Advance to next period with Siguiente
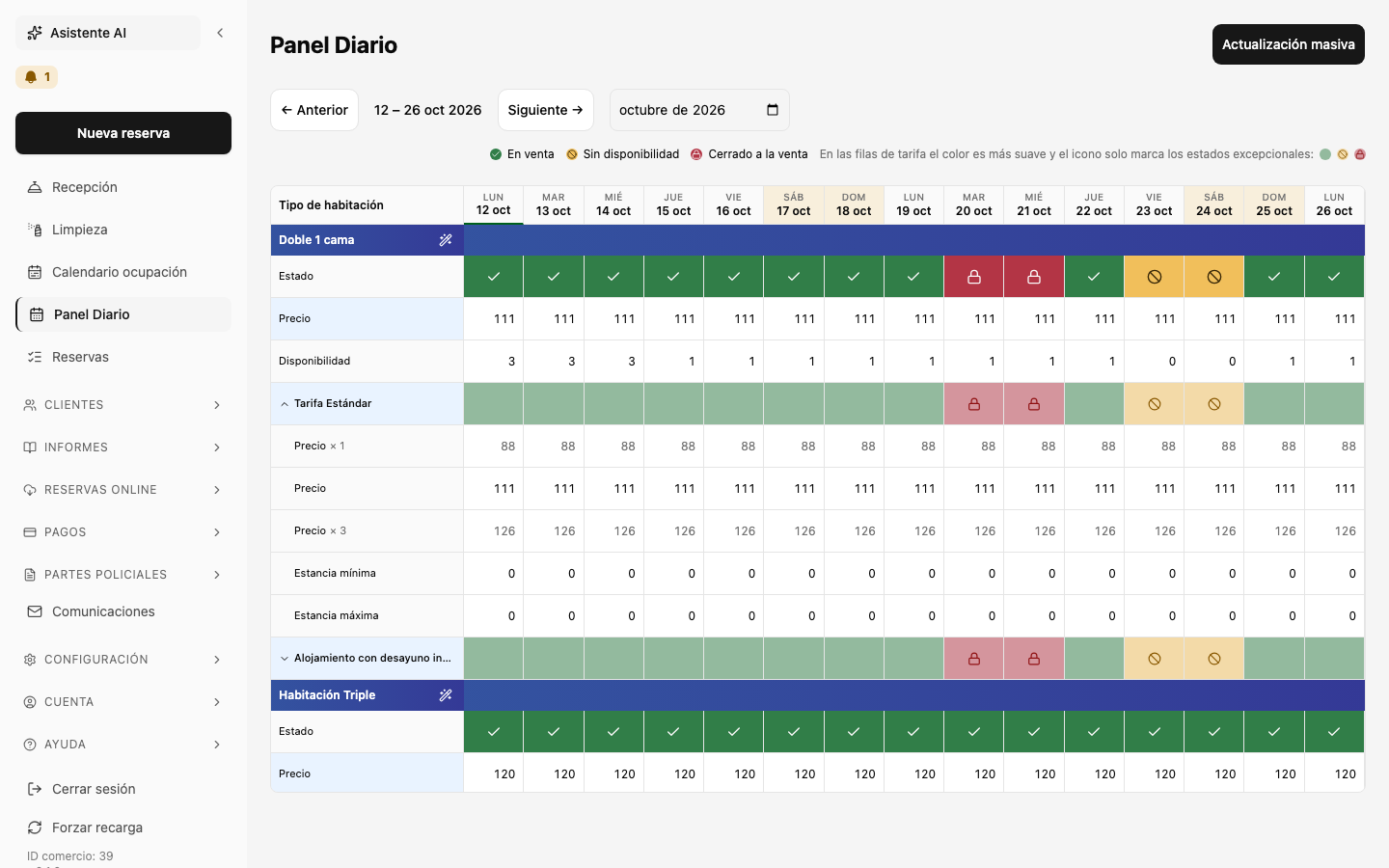This screenshot has height=868, width=1389. click(546, 110)
